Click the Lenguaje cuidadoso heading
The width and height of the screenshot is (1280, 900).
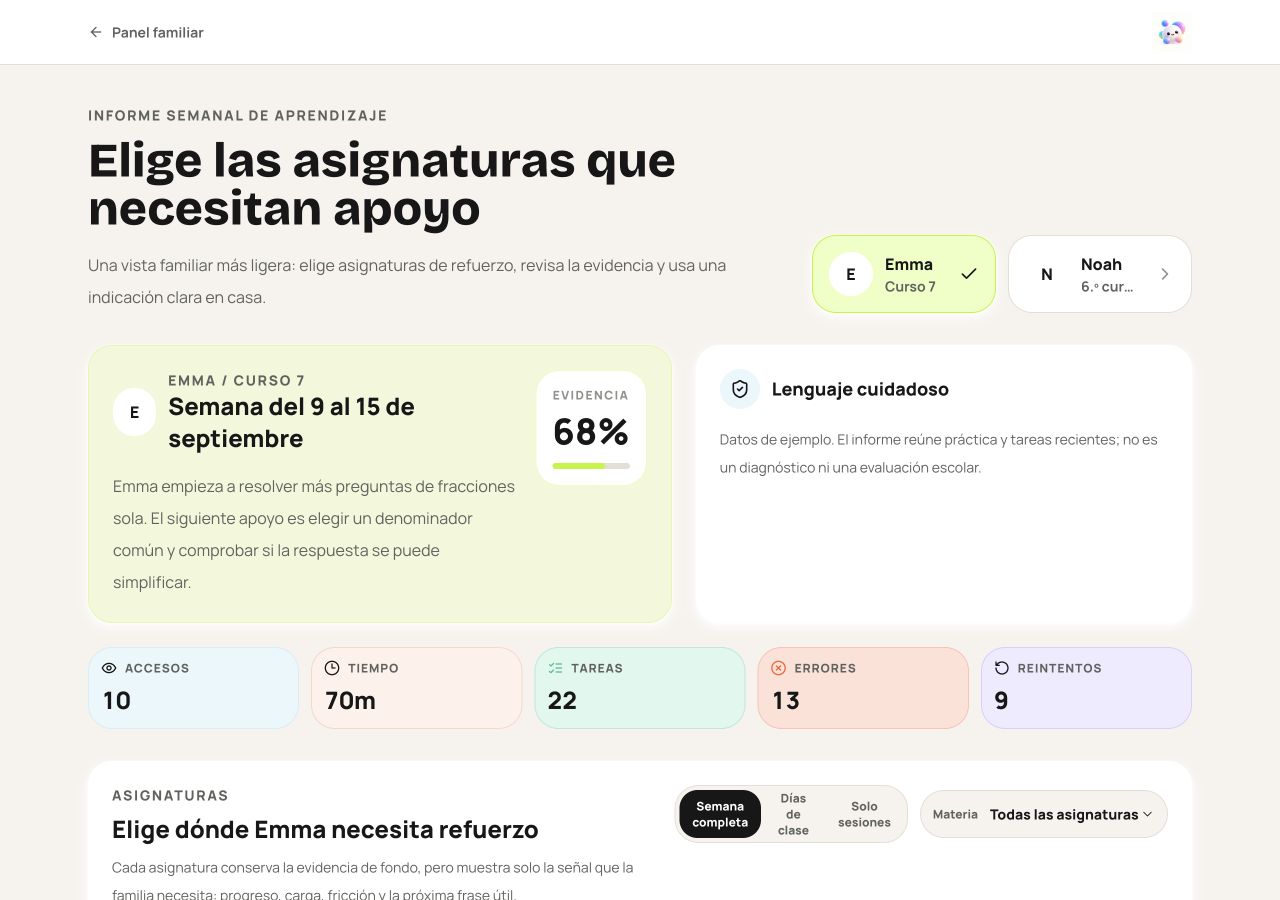pyautogui.click(x=860, y=389)
